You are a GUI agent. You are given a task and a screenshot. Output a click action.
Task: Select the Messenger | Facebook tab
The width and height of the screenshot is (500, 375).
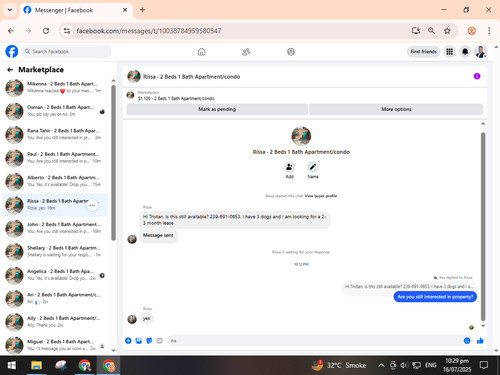tap(76, 10)
